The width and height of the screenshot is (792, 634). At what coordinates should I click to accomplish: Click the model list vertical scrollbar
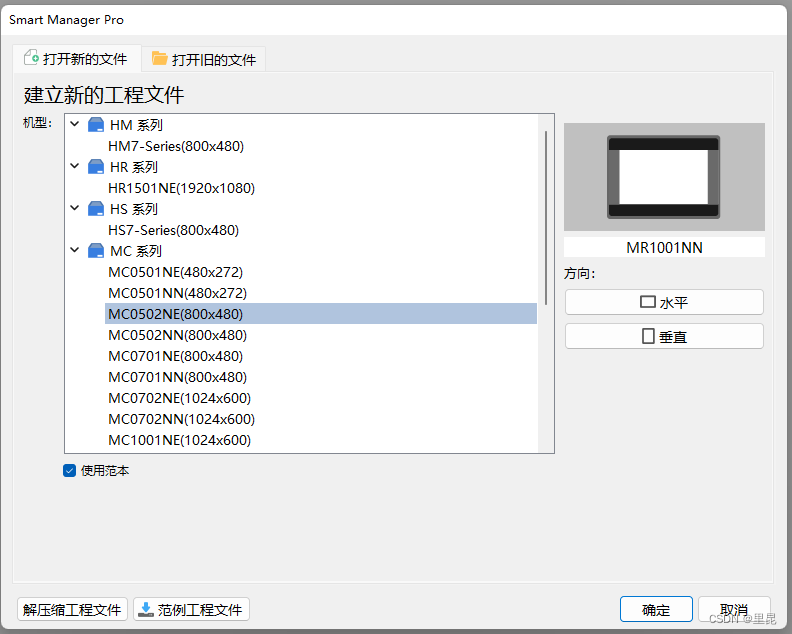click(x=546, y=218)
